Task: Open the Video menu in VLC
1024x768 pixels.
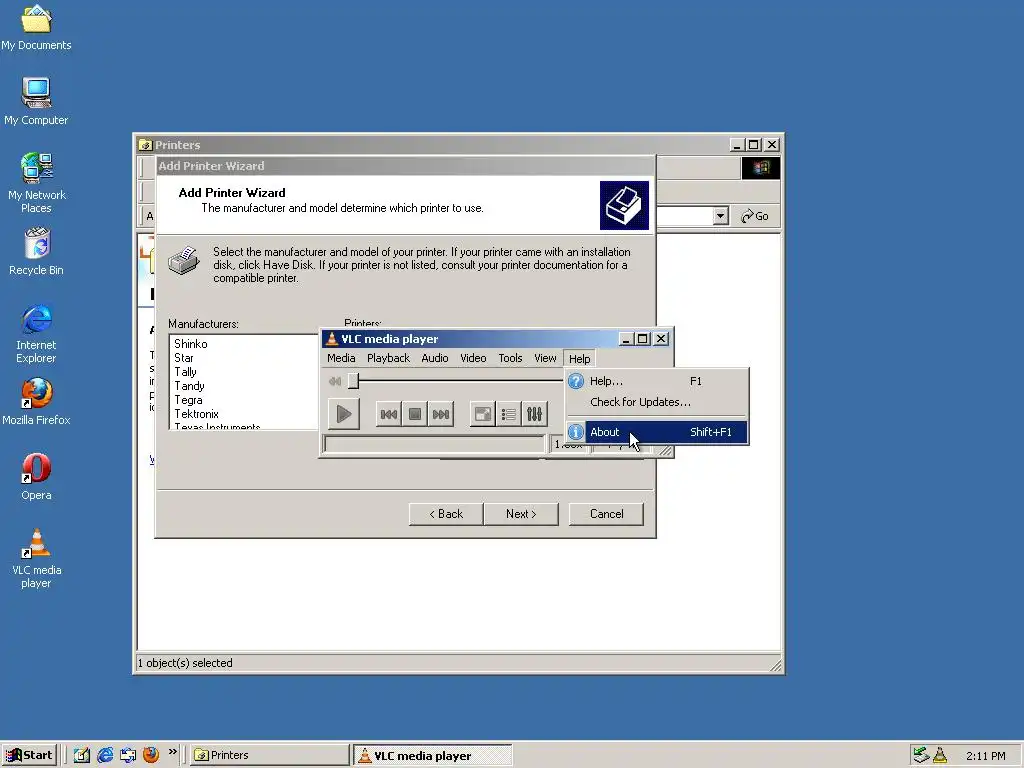Action: [x=473, y=358]
